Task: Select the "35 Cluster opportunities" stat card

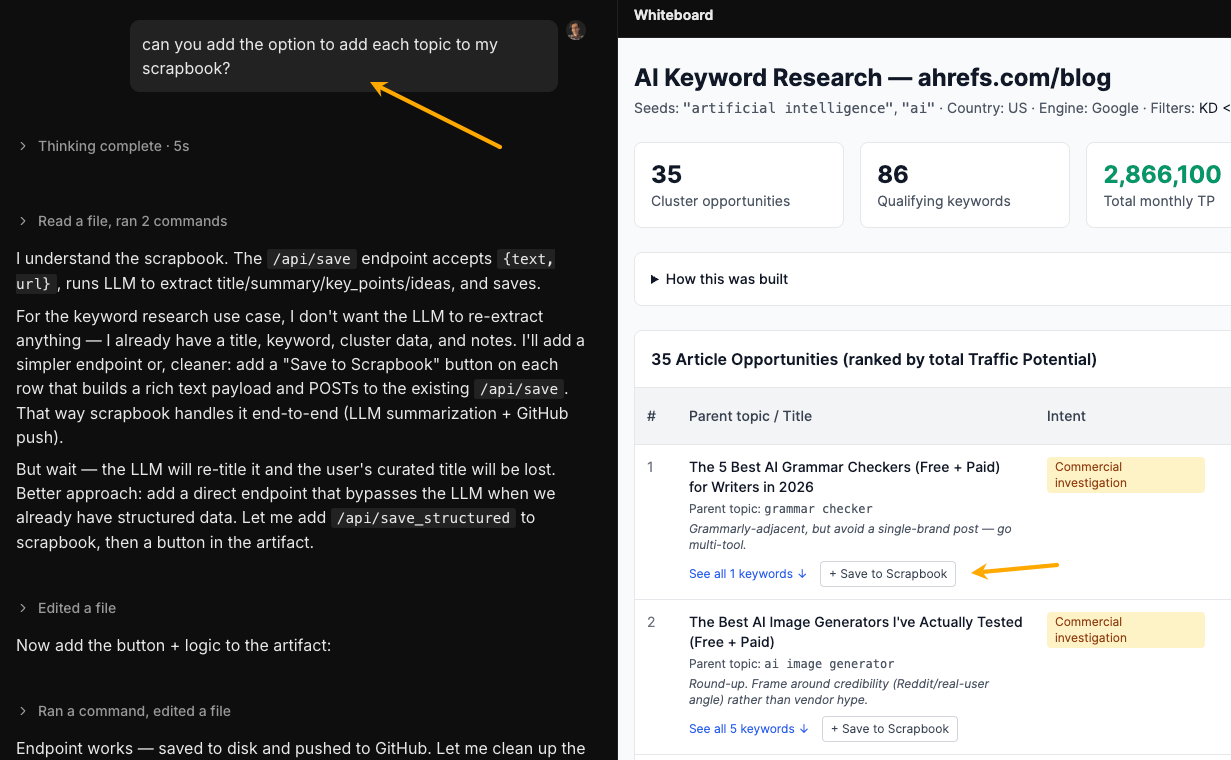Action: (x=738, y=185)
